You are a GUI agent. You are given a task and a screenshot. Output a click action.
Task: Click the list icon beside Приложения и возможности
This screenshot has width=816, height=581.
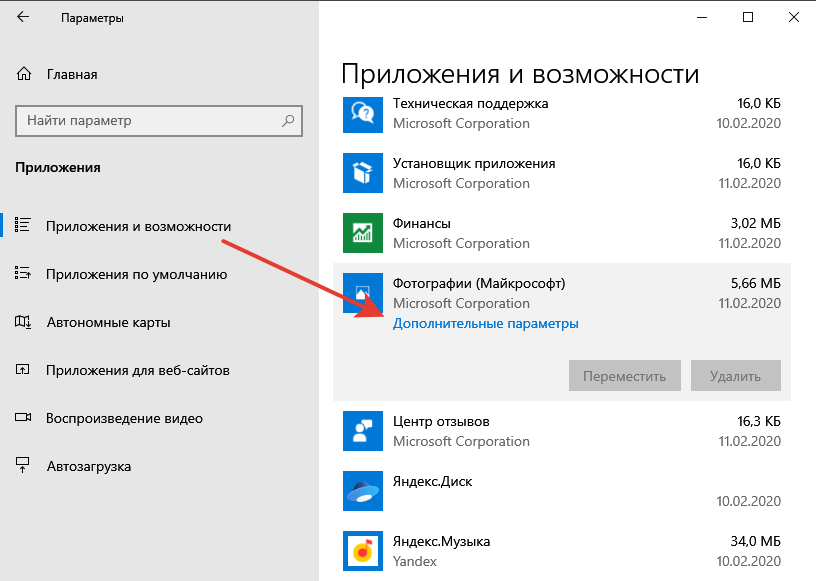tap(22, 225)
